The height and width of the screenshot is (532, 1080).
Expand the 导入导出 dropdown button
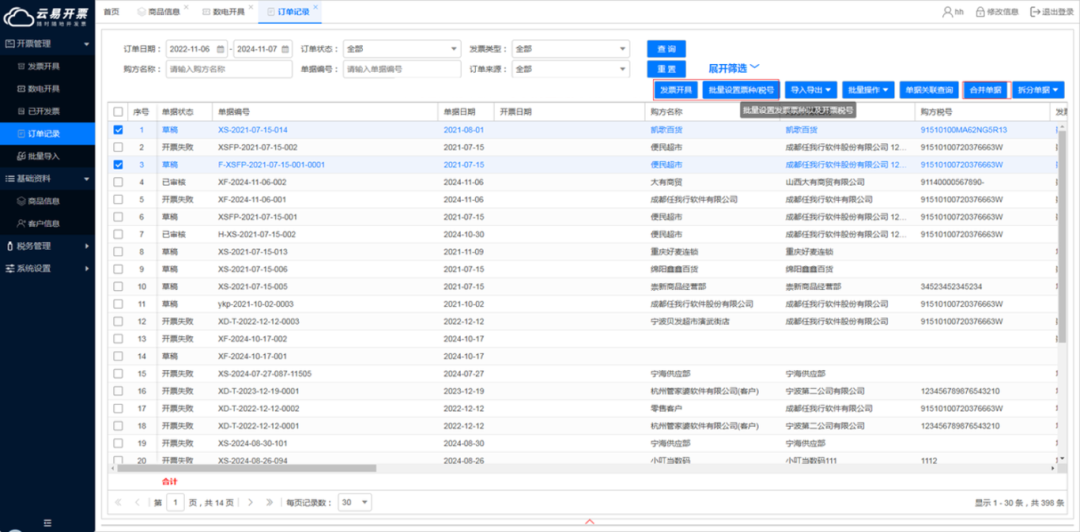(x=810, y=90)
